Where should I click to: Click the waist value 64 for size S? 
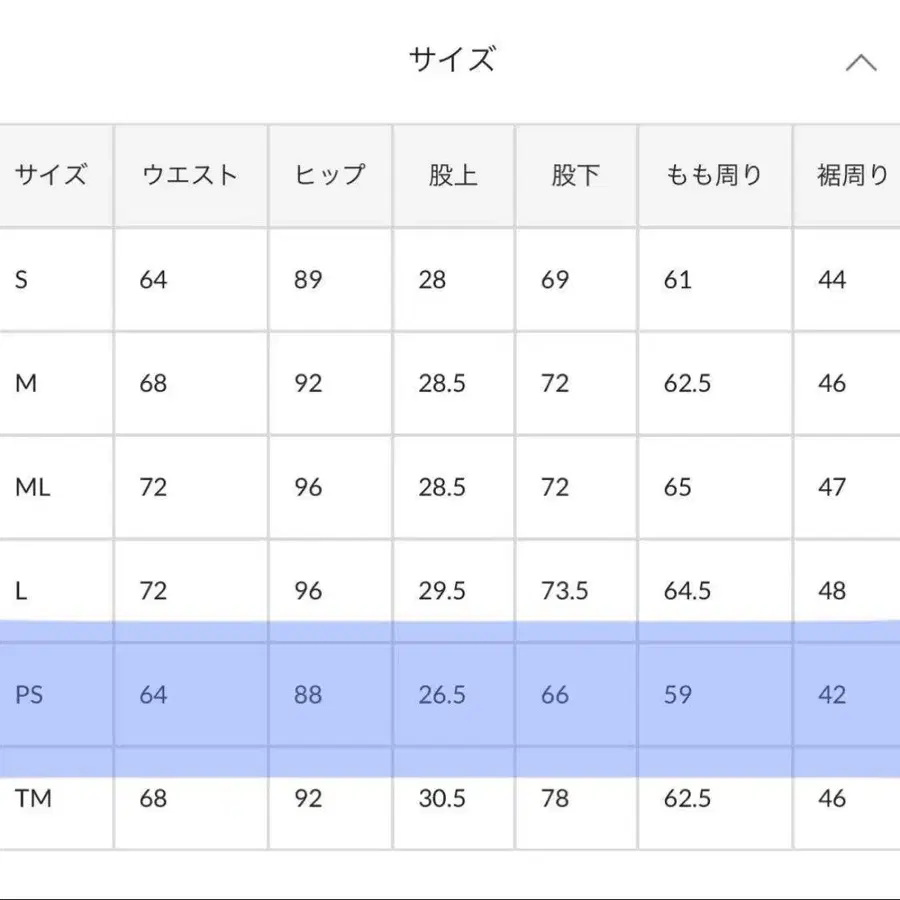152,279
